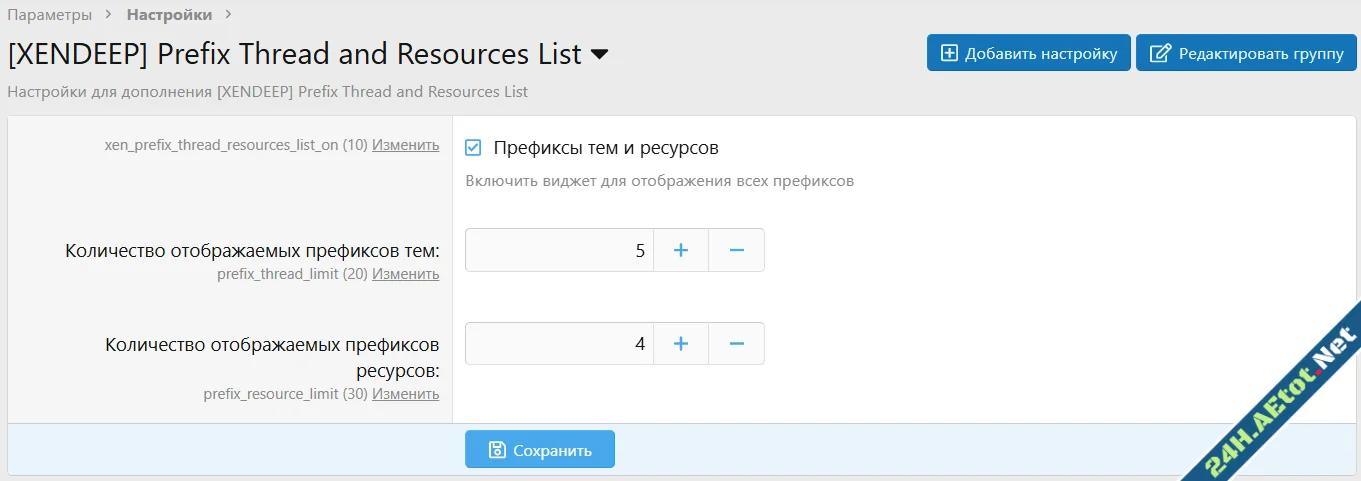
Task: Decrease thread prefixes count with minus
Action: point(737,250)
